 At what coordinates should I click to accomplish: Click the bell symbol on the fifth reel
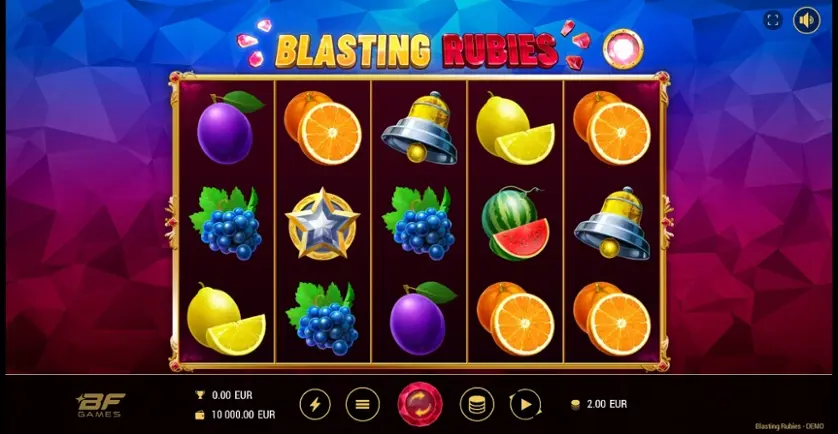pos(612,223)
